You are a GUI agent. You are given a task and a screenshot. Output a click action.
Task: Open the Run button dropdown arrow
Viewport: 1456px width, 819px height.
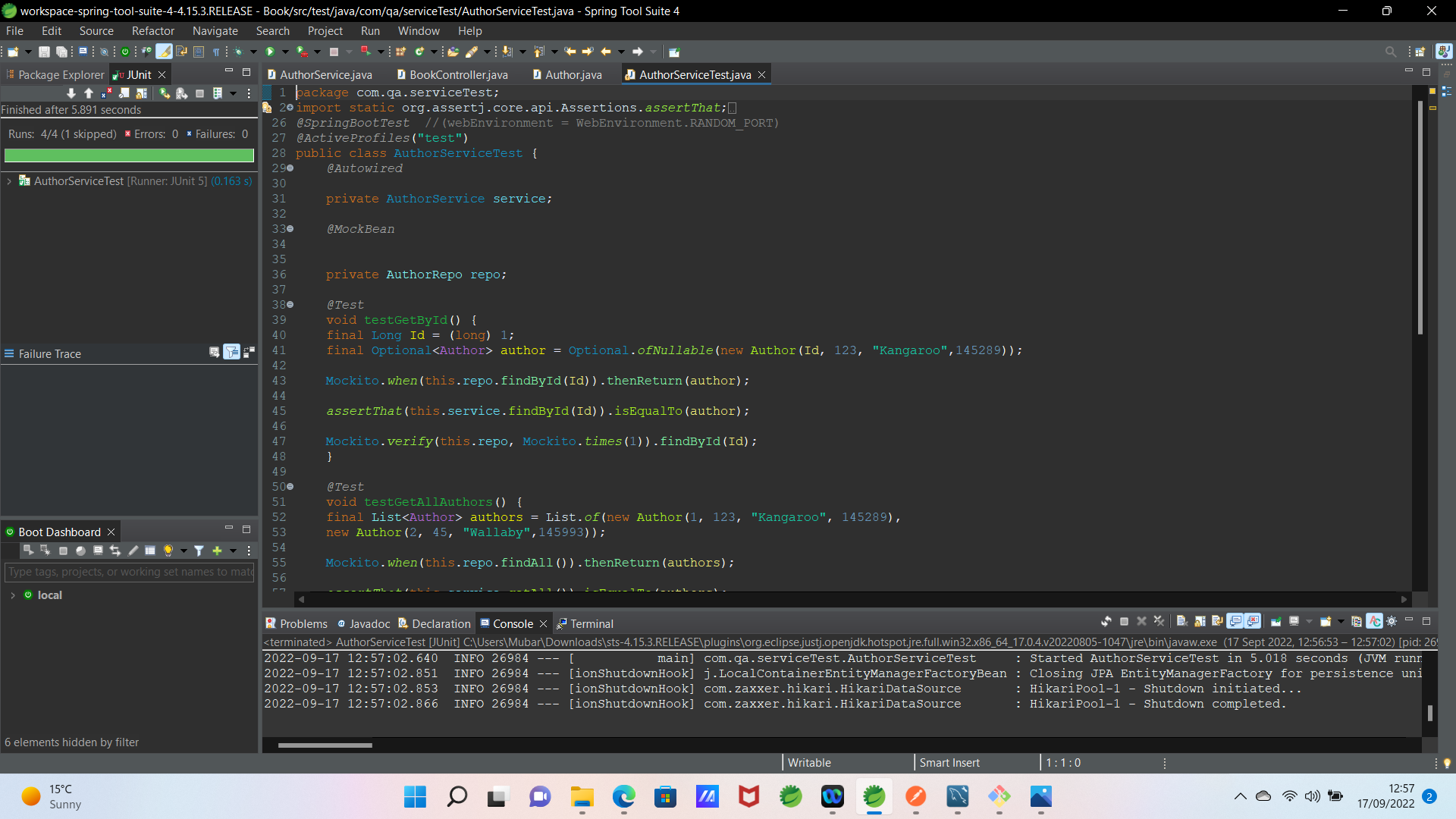pyautogui.click(x=285, y=52)
